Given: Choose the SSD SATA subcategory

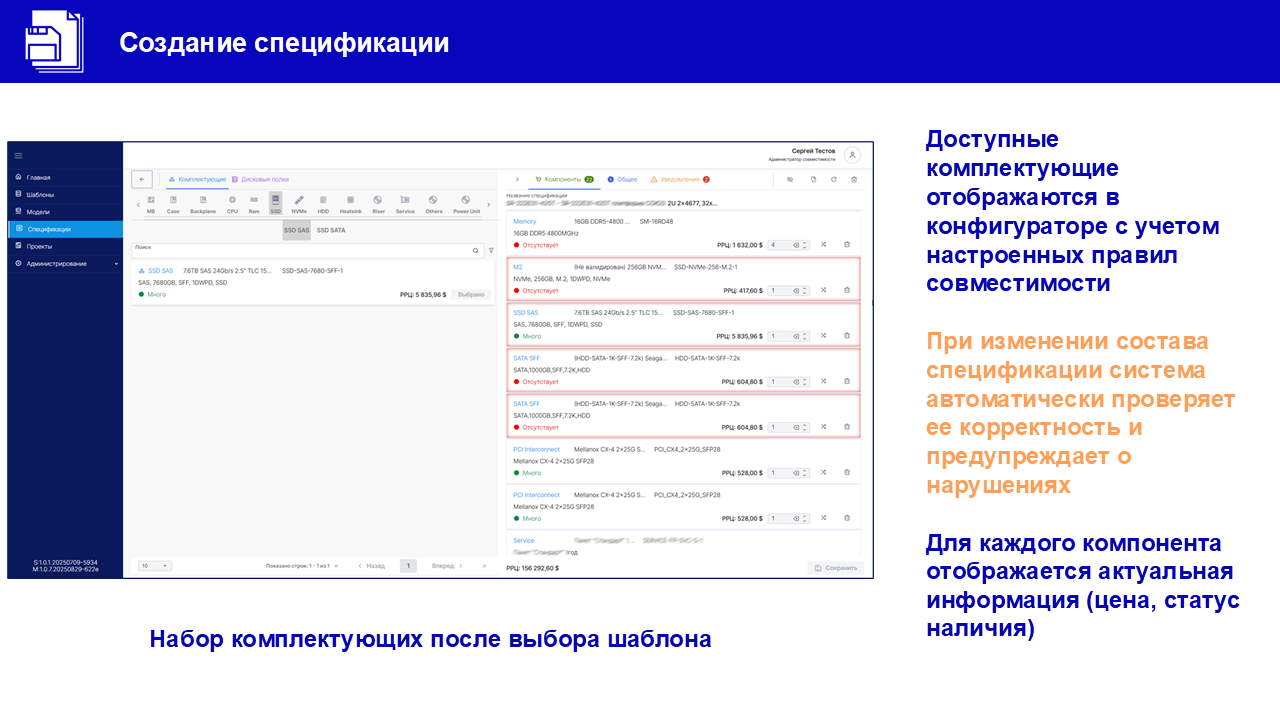Looking at the screenshot, I should click(x=331, y=230).
